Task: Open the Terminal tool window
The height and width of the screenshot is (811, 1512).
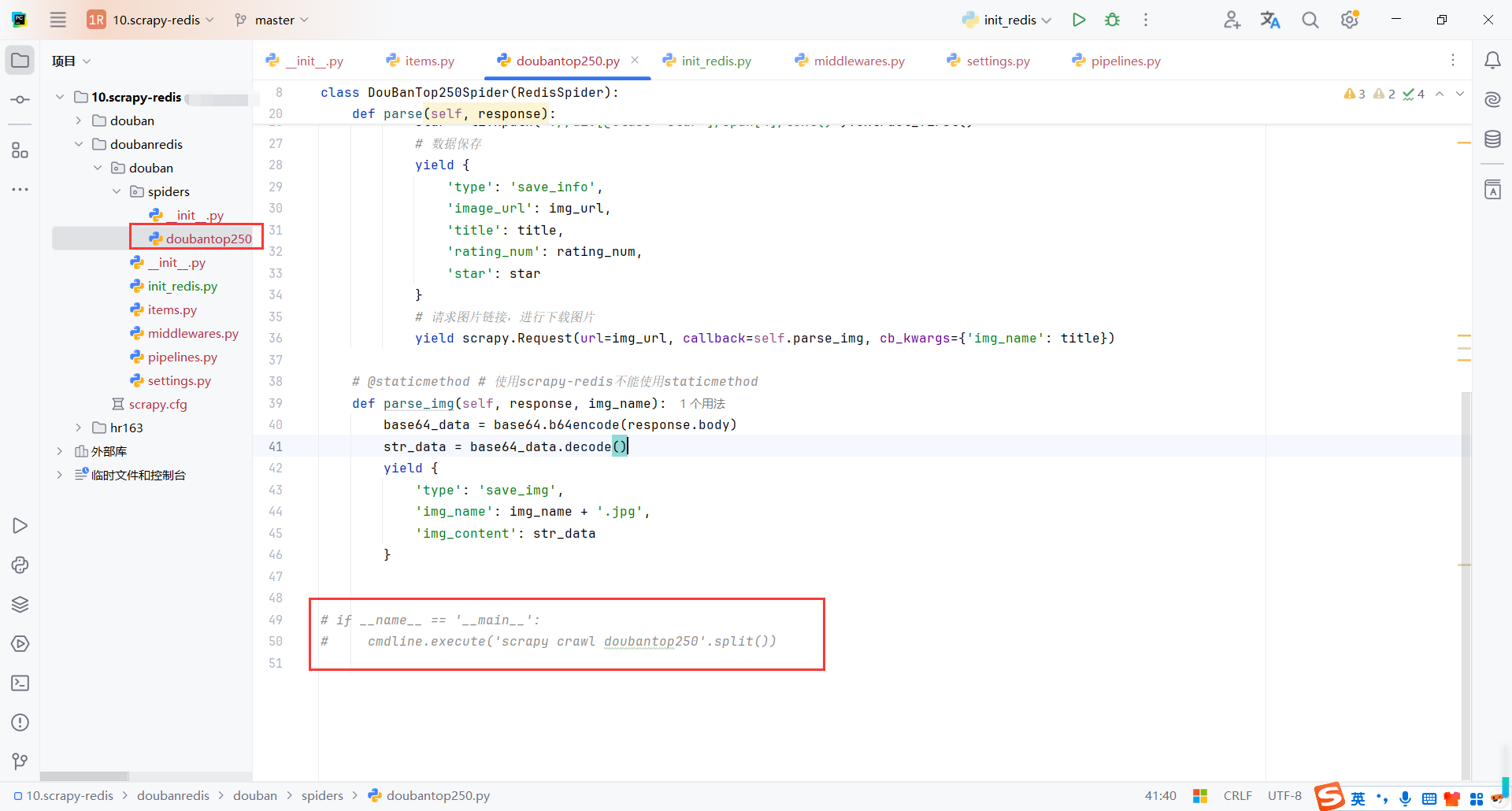Action: point(20,683)
